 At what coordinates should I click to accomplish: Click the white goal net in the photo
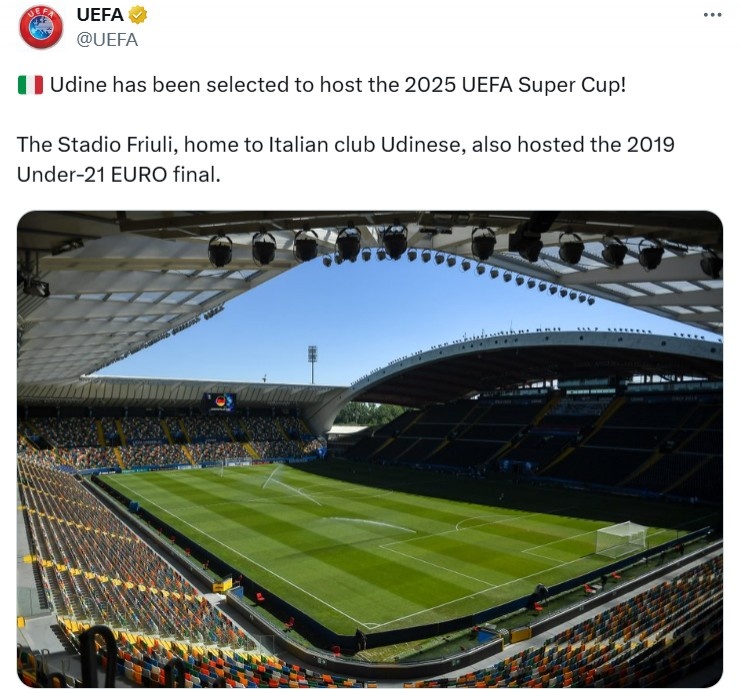tap(620, 540)
